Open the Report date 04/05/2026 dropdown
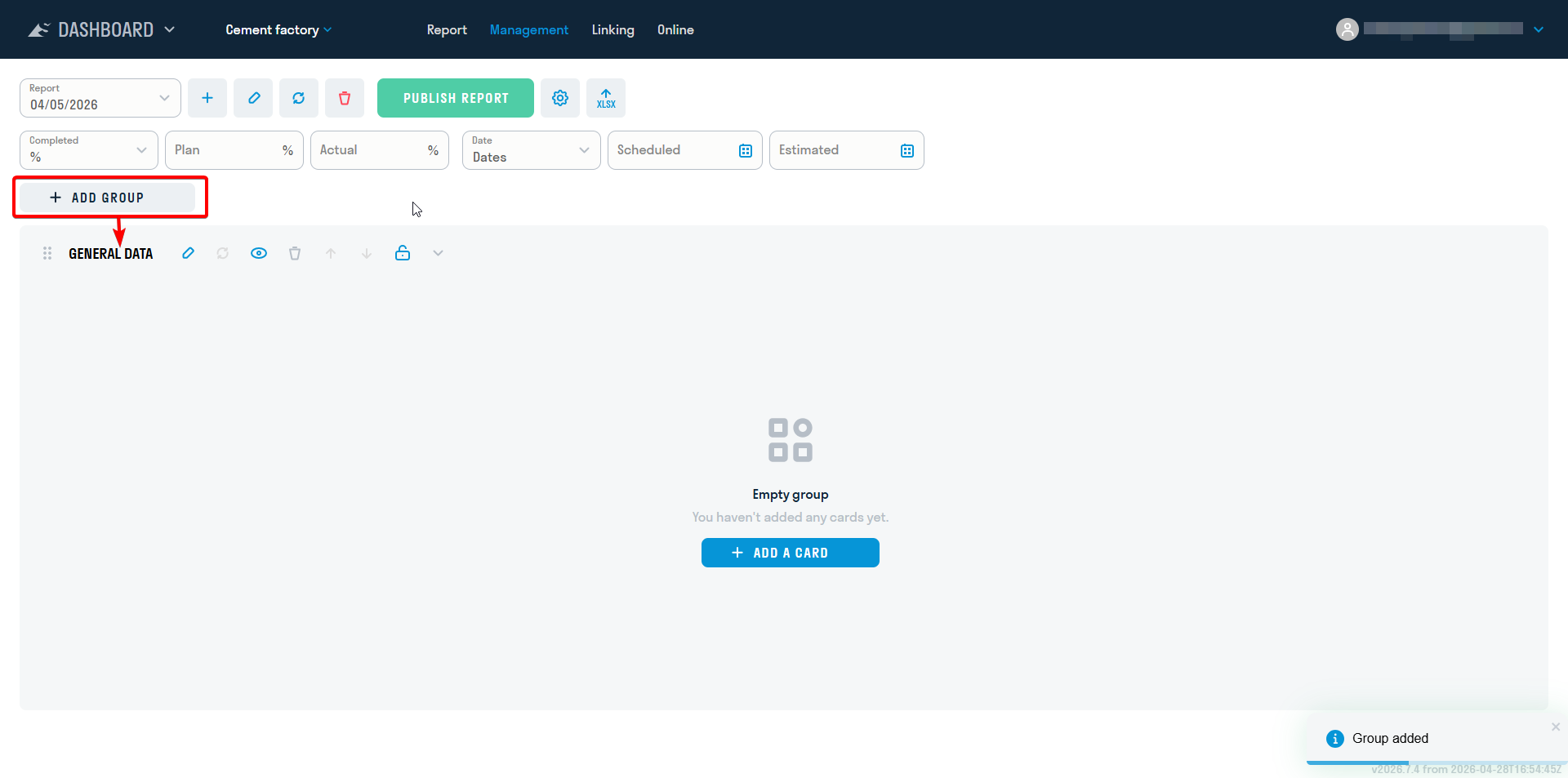Viewport: 1568px width, 778px height. (x=100, y=98)
